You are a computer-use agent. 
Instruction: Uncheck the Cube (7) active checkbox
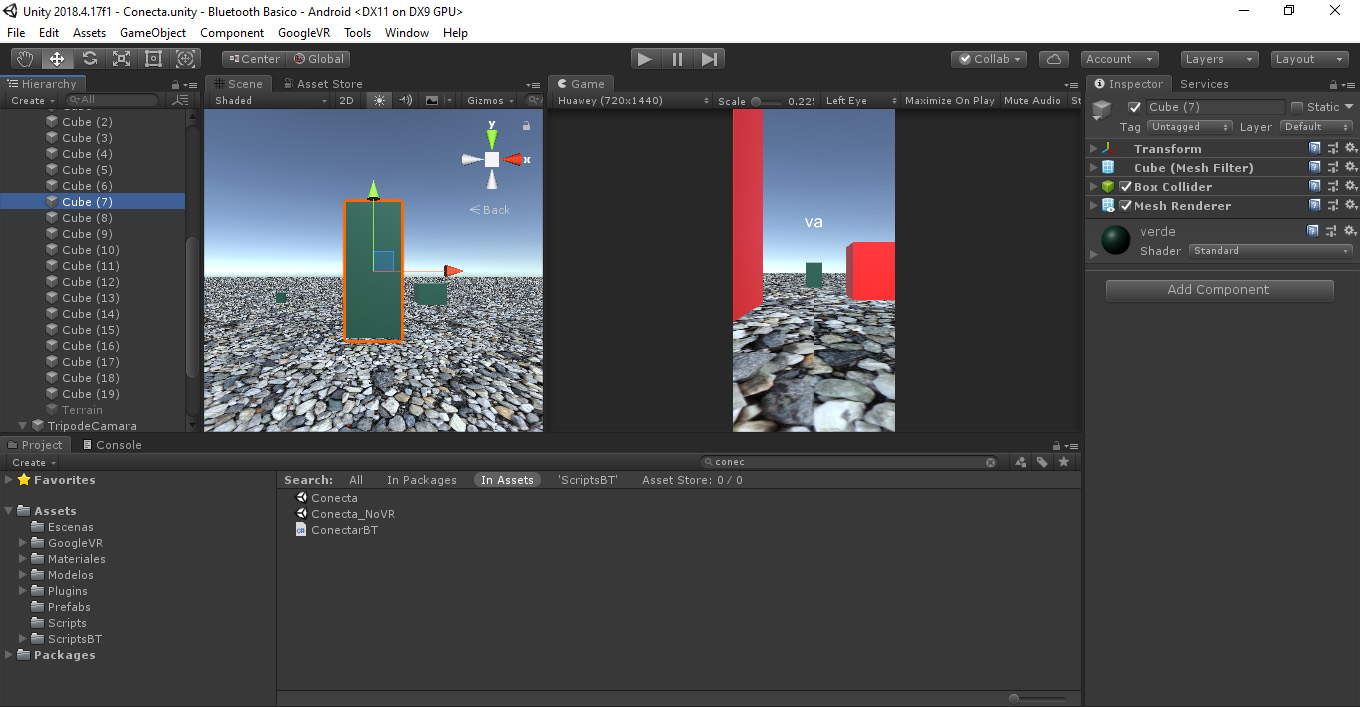coord(1134,107)
